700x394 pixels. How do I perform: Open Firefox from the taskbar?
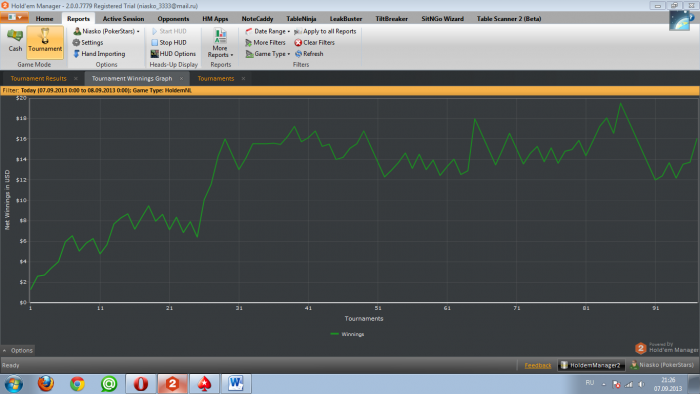click(46, 384)
